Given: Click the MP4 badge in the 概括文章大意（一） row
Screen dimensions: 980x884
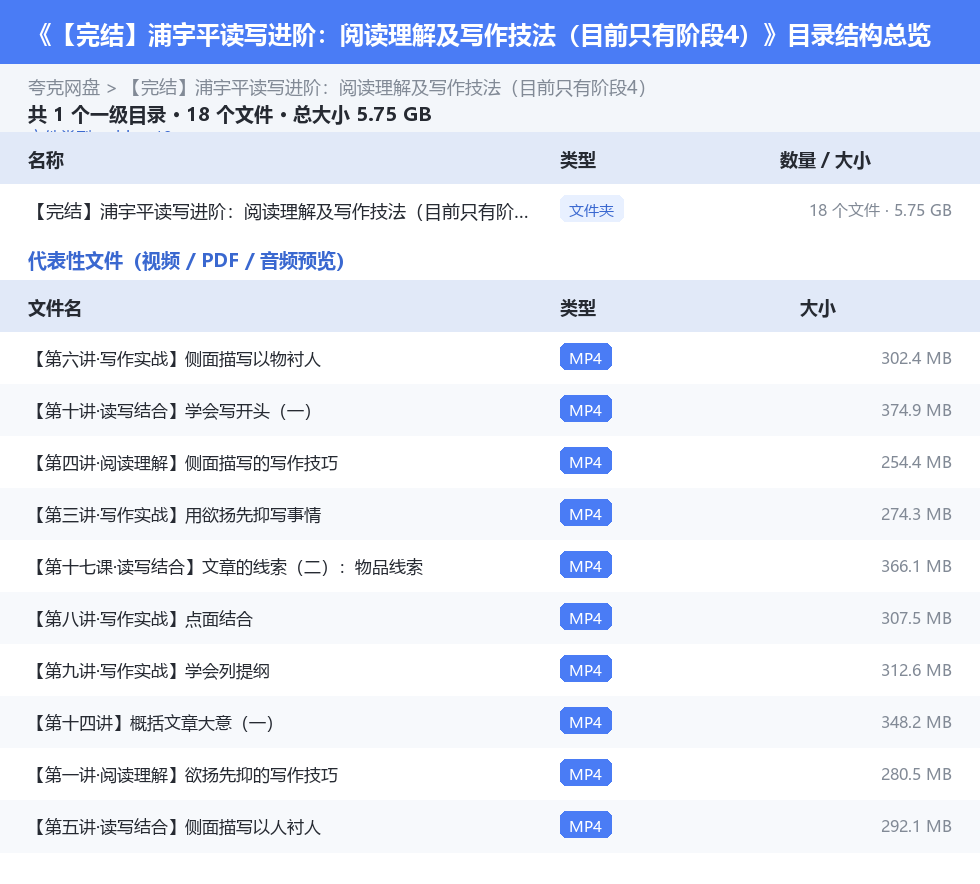Looking at the screenshot, I should [x=586, y=721].
